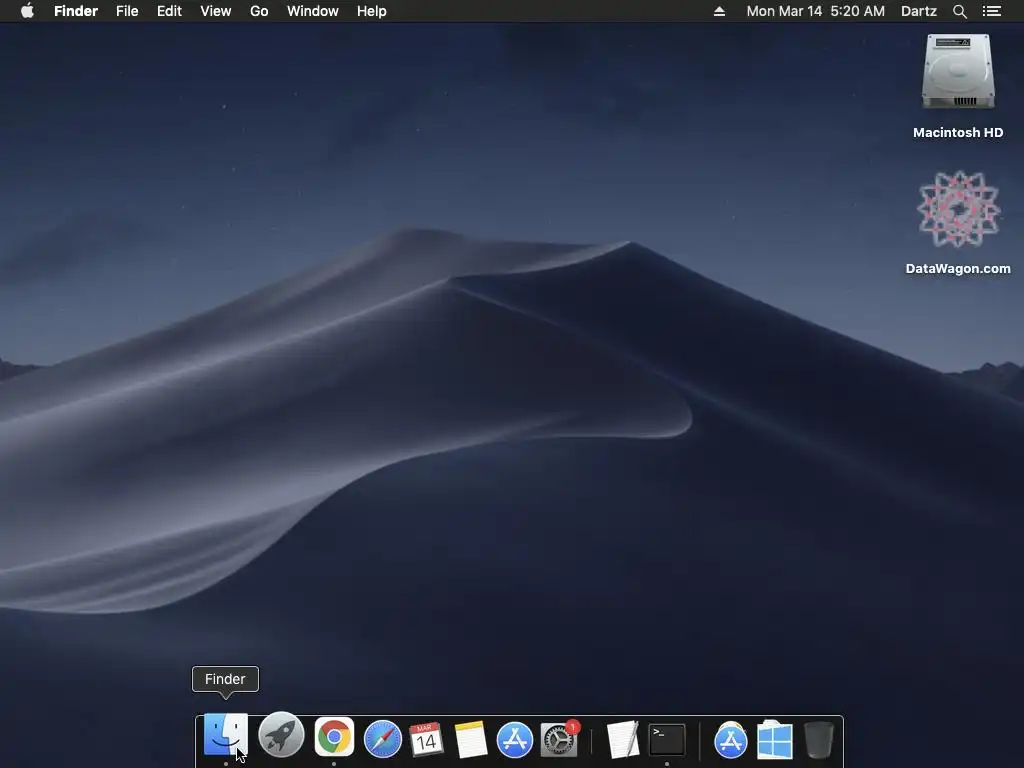1024x768 pixels.
Task: Open System Preferences with notification badge
Action: click(x=560, y=739)
